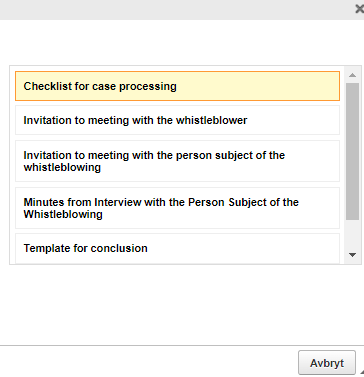Click the scrollbar up arrow
364x377 pixels.
[x=352, y=75]
